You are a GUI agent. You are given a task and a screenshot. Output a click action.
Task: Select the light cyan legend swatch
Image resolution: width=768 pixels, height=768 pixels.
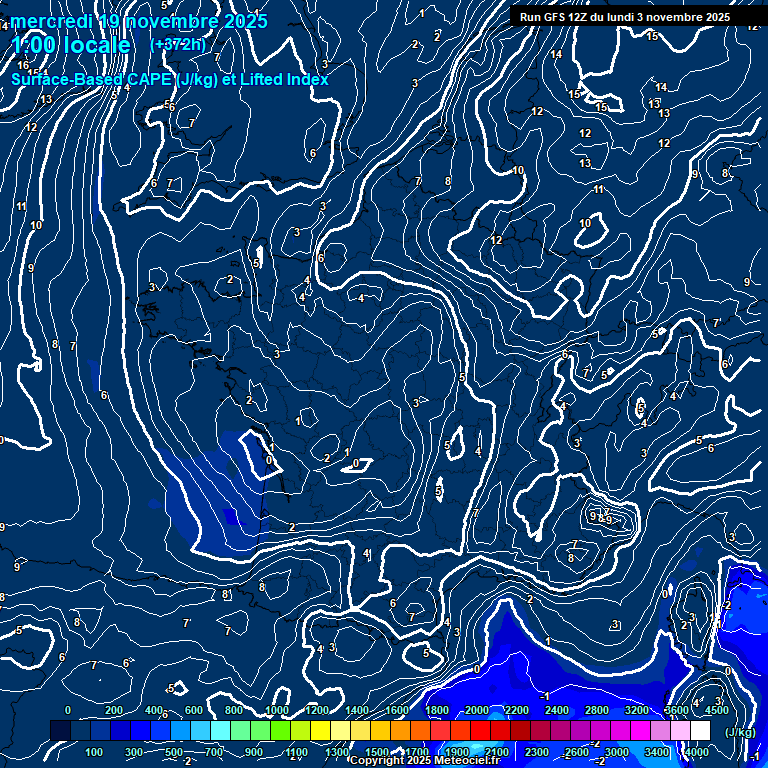(x=220, y=730)
